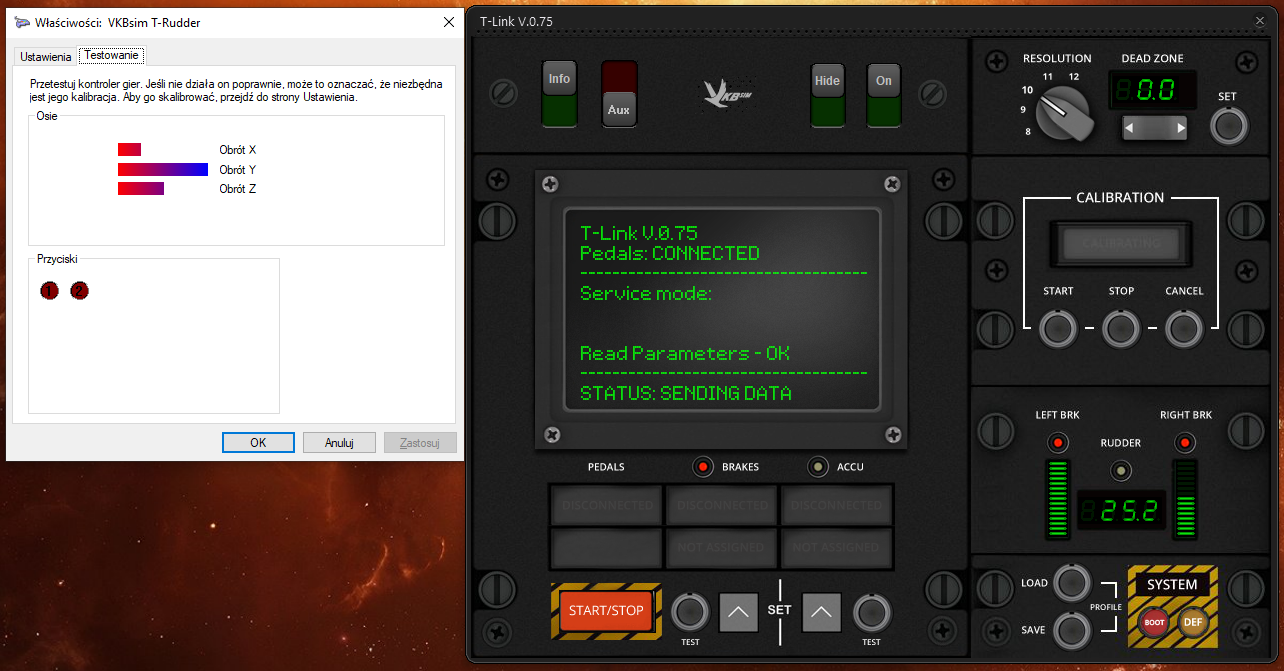Screen dimensions: 1284x671
Task: Turn the Resolution rotary knob
Action: coord(1065,113)
